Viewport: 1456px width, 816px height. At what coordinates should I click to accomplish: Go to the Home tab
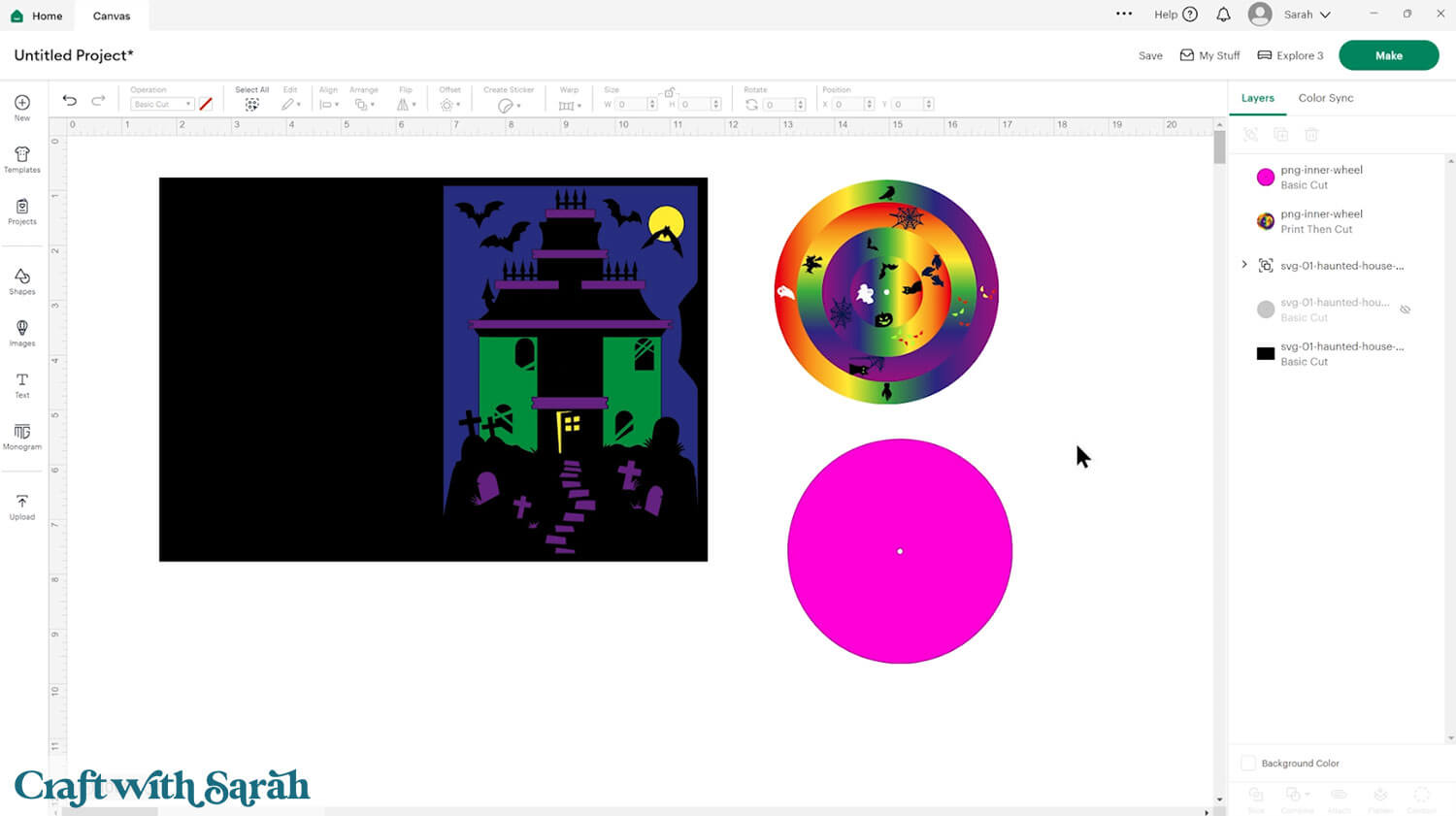(39, 16)
